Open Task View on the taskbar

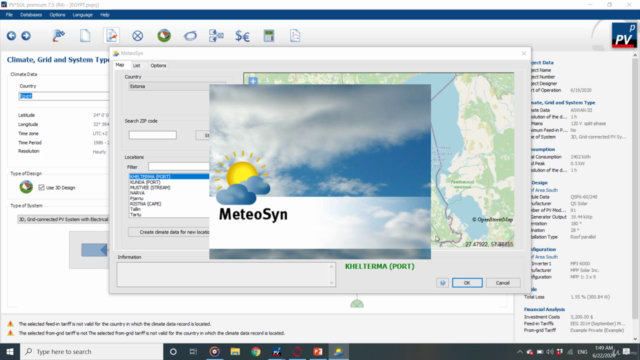(x=193, y=351)
